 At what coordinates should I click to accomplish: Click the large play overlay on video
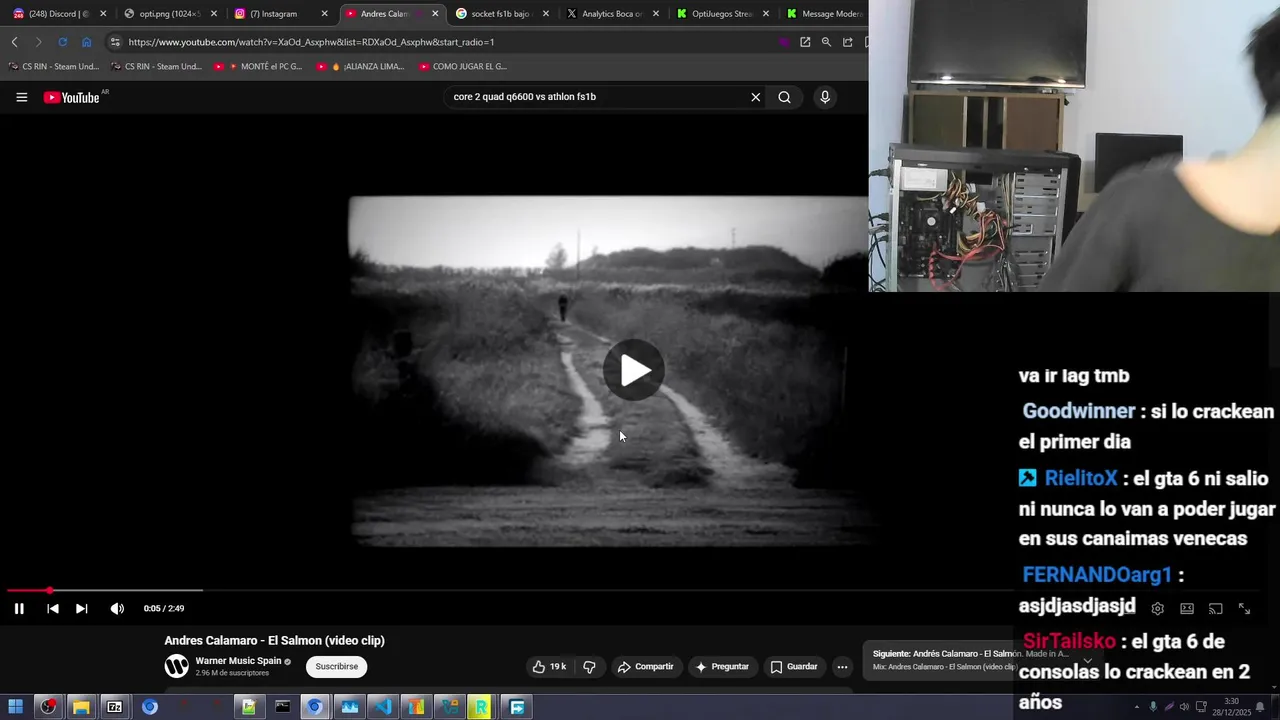(x=634, y=370)
